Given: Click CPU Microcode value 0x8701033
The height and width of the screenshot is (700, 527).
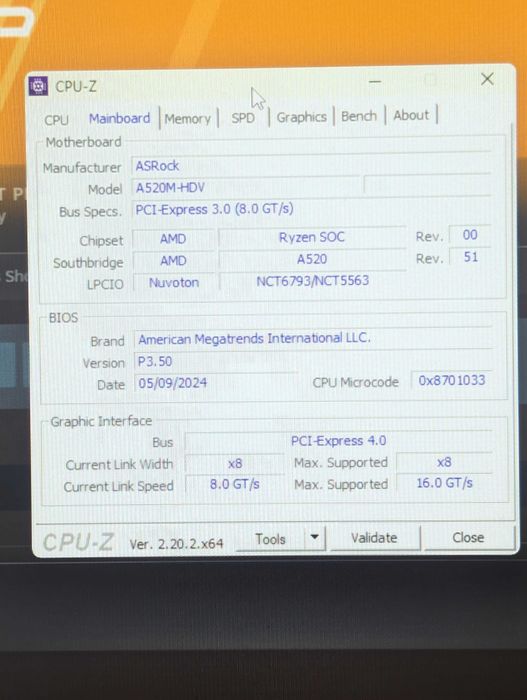Looking at the screenshot, I should coord(452,380).
